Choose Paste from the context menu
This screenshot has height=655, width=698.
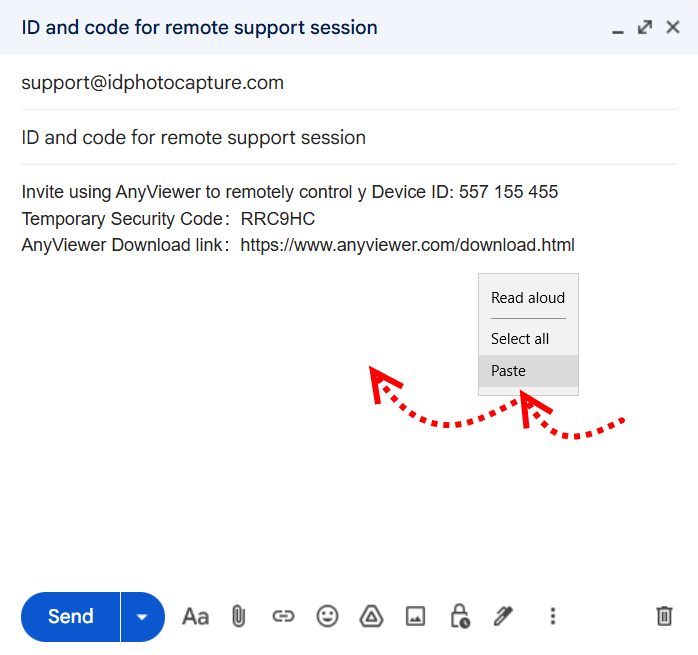tap(509, 371)
